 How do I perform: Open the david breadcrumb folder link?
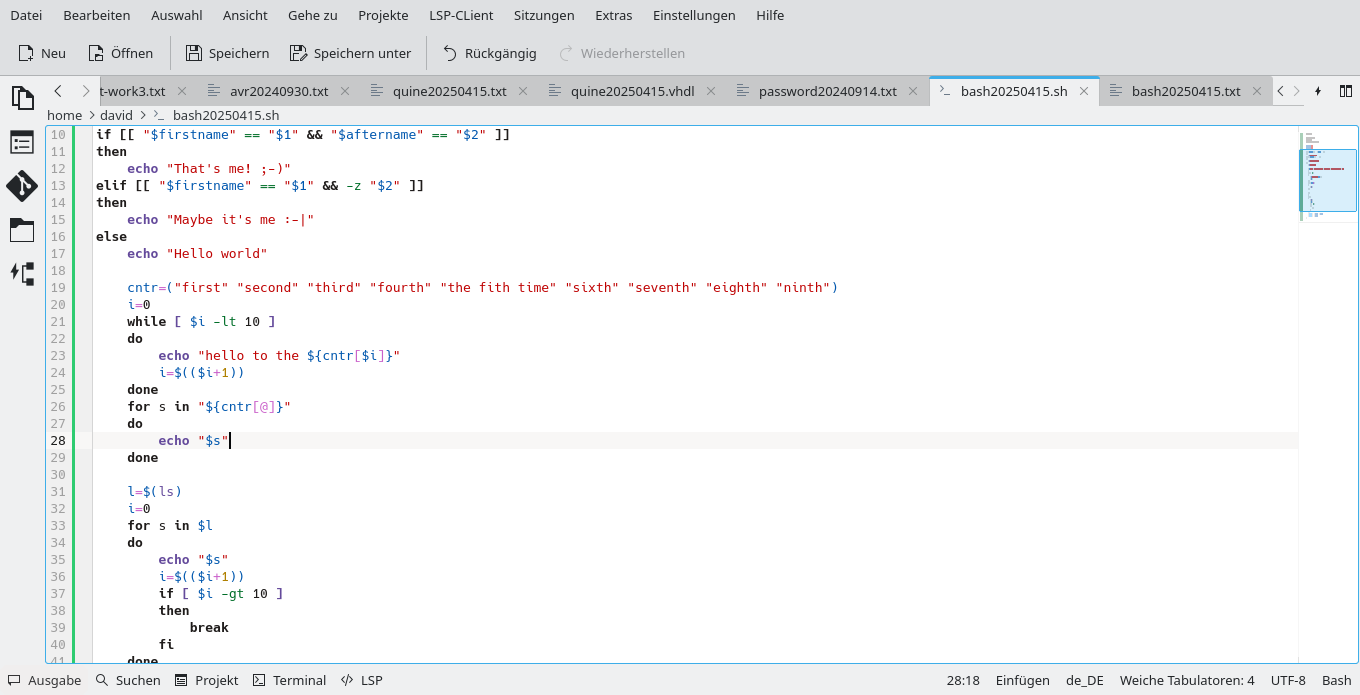pyautogui.click(x=116, y=115)
